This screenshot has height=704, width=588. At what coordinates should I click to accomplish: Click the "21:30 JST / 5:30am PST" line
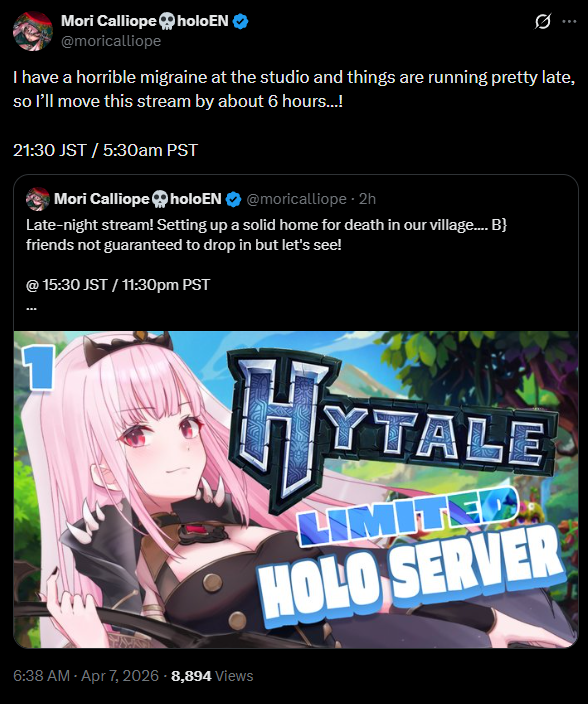(x=105, y=150)
